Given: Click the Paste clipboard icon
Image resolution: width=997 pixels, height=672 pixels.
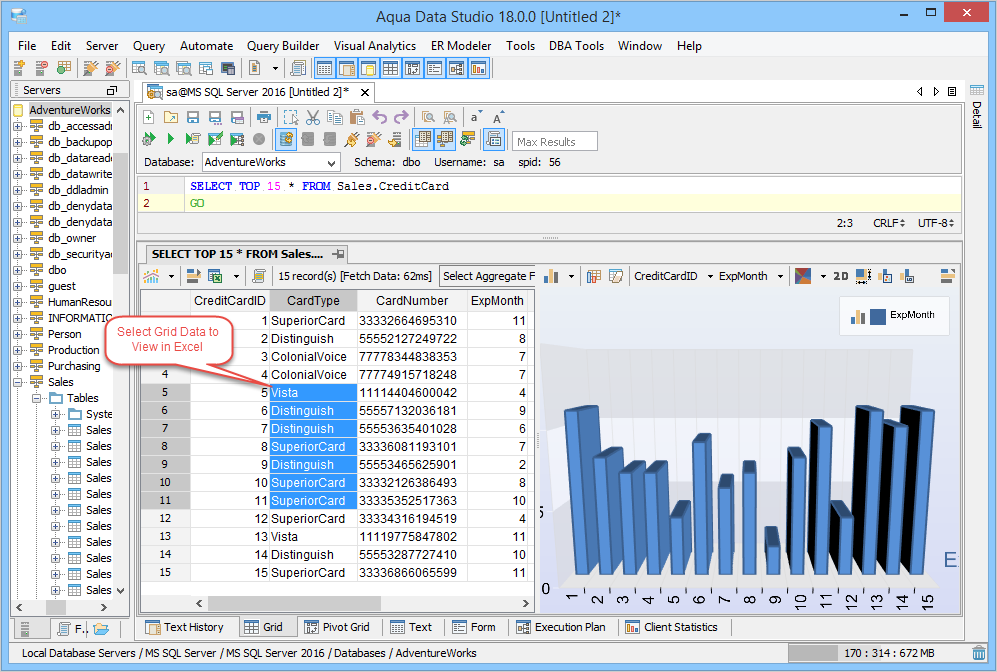Looking at the screenshot, I should click(x=357, y=117).
